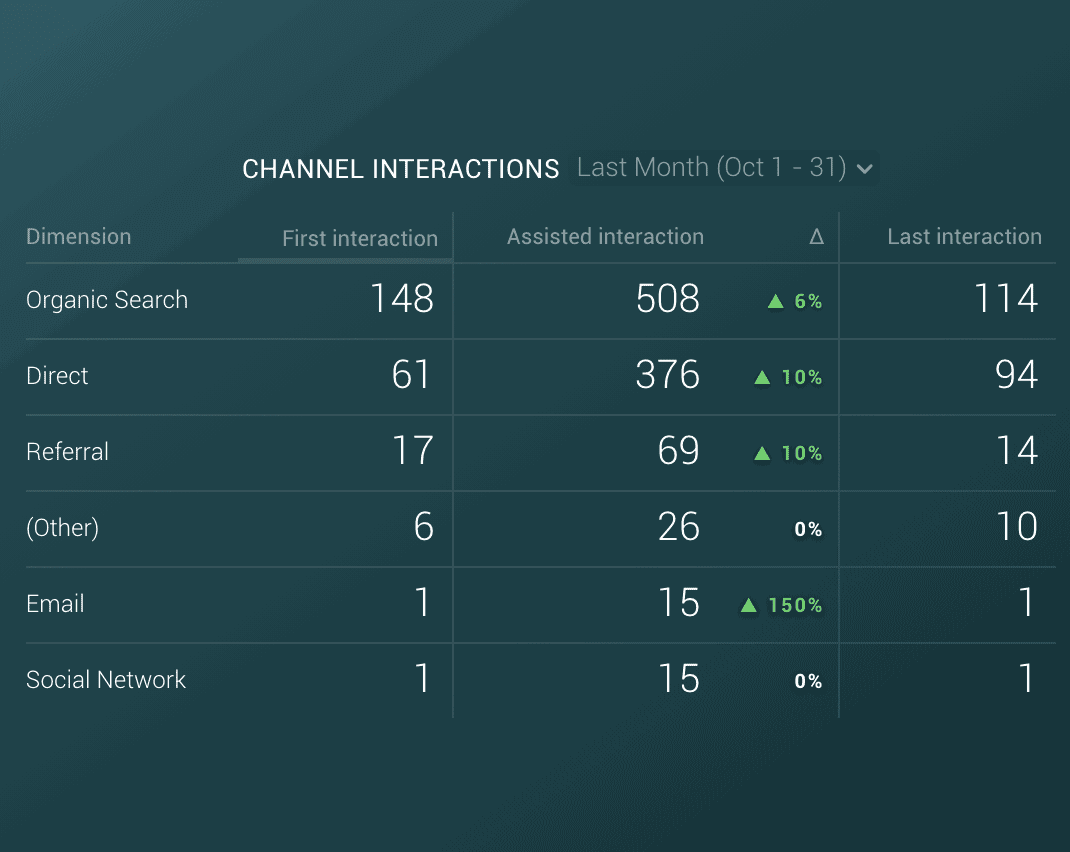Click the Organic Search assisted value 508
Image resolution: width=1070 pixels, height=852 pixels.
click(667, 299)
